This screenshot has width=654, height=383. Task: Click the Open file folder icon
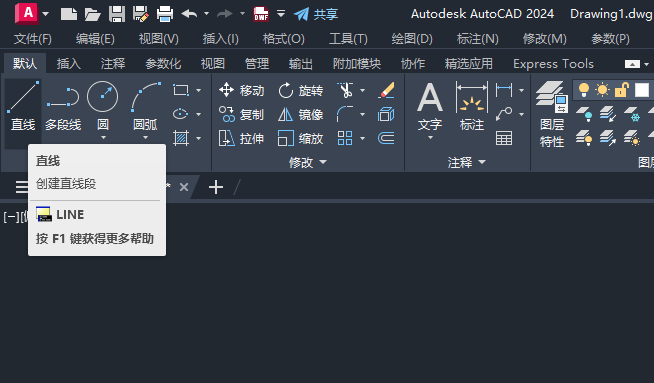coord(93,14)
